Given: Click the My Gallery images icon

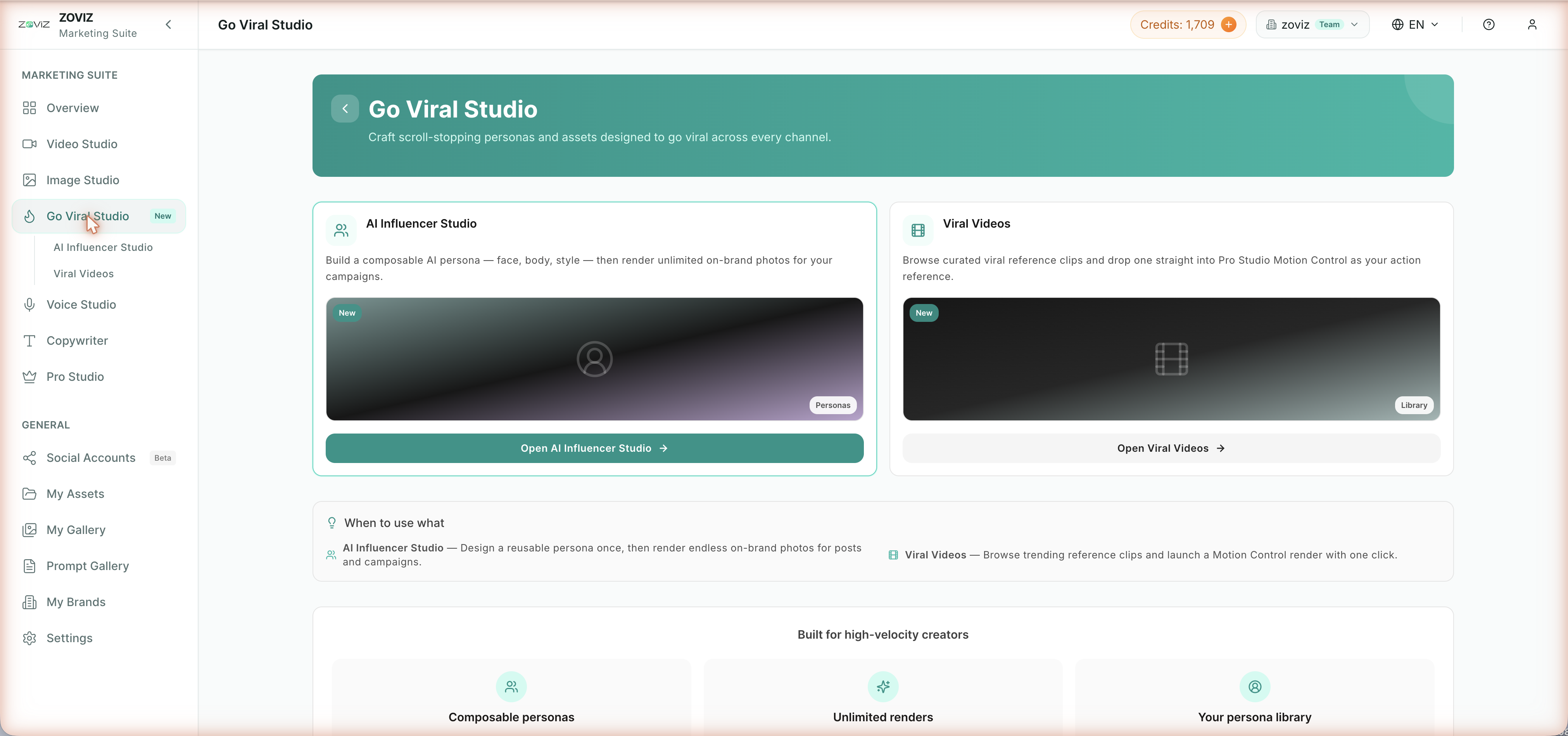Looking at the screenshot, I should [29, 530].
